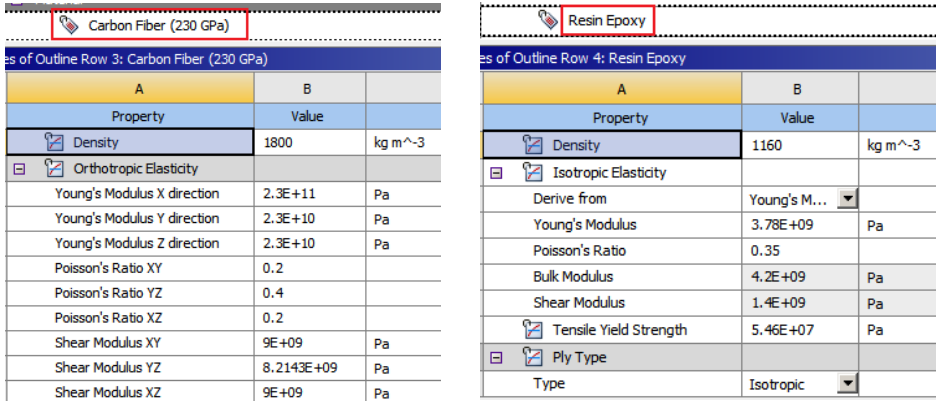Click Poisson's Ratio YZ value 0.4

tap(310, 293)
